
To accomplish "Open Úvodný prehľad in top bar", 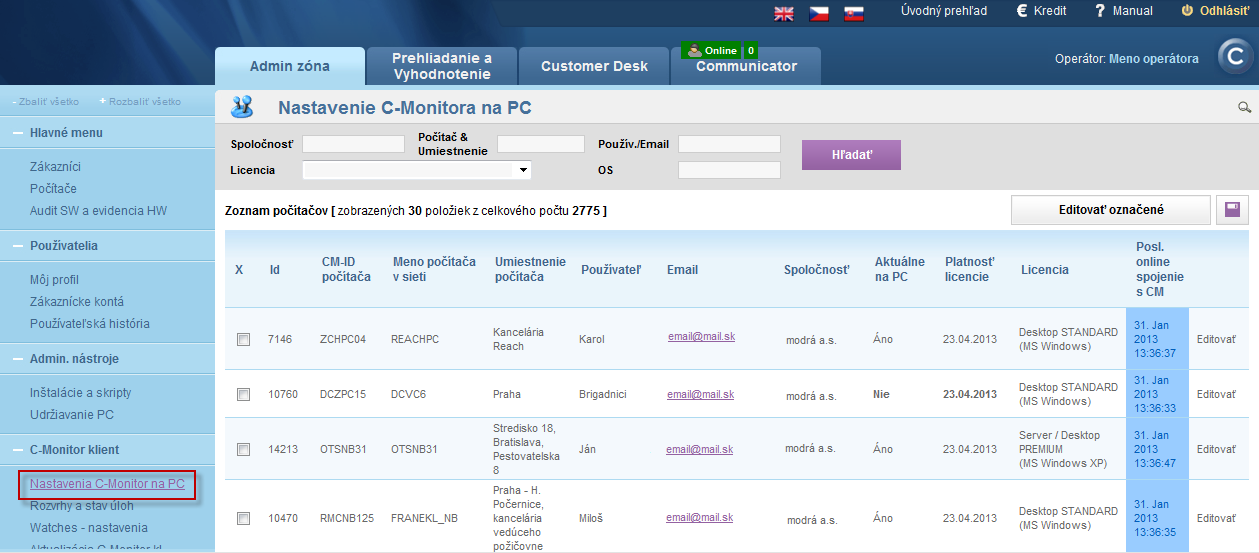I will 944,11.
